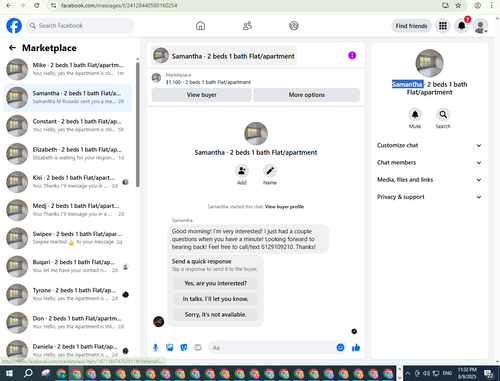Screen dimensions: 500x381
Task: Open the Facebook logo home link
Action: click(14, 26)
